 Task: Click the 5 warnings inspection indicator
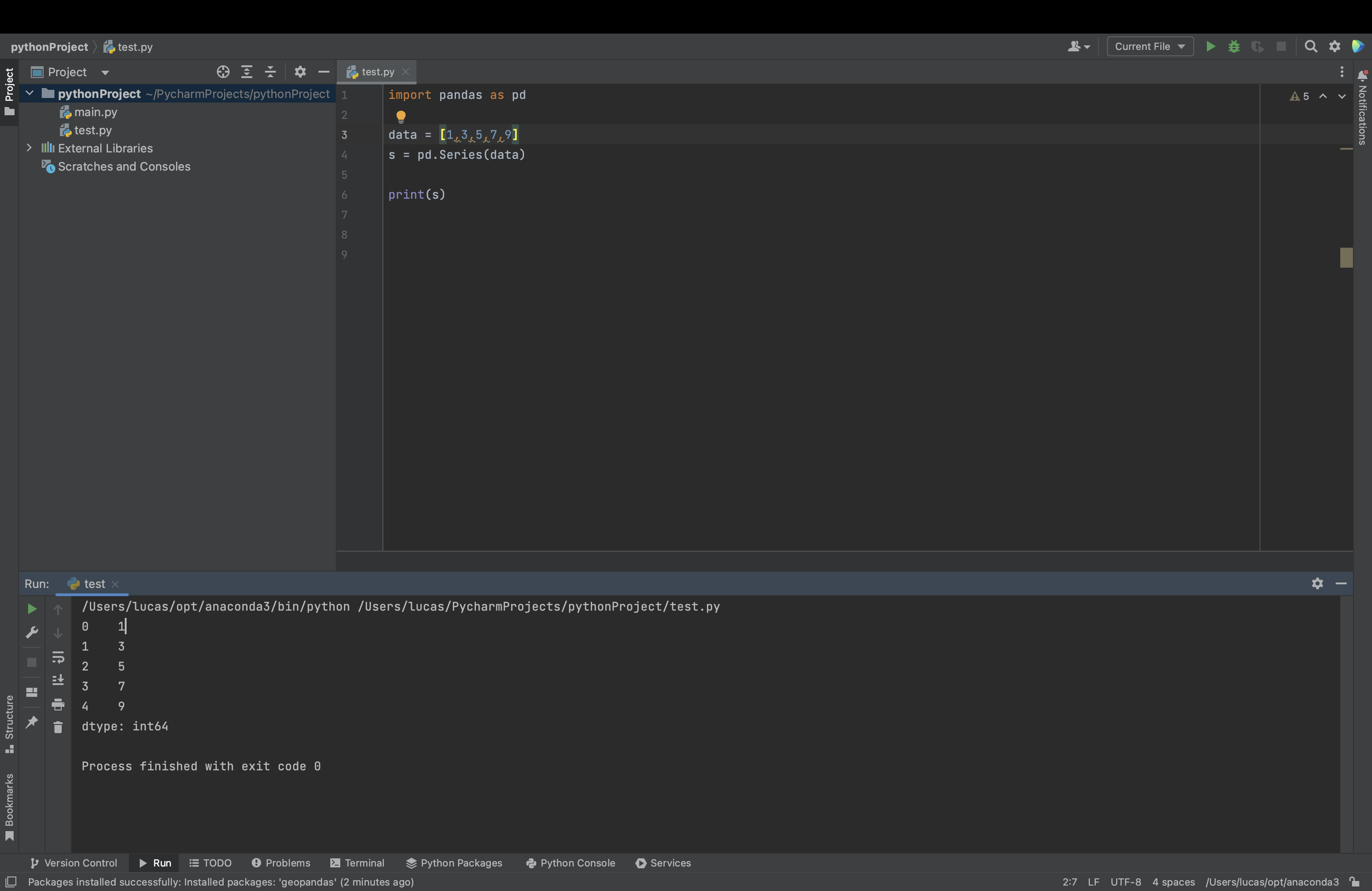click(x=1299, y=96)
